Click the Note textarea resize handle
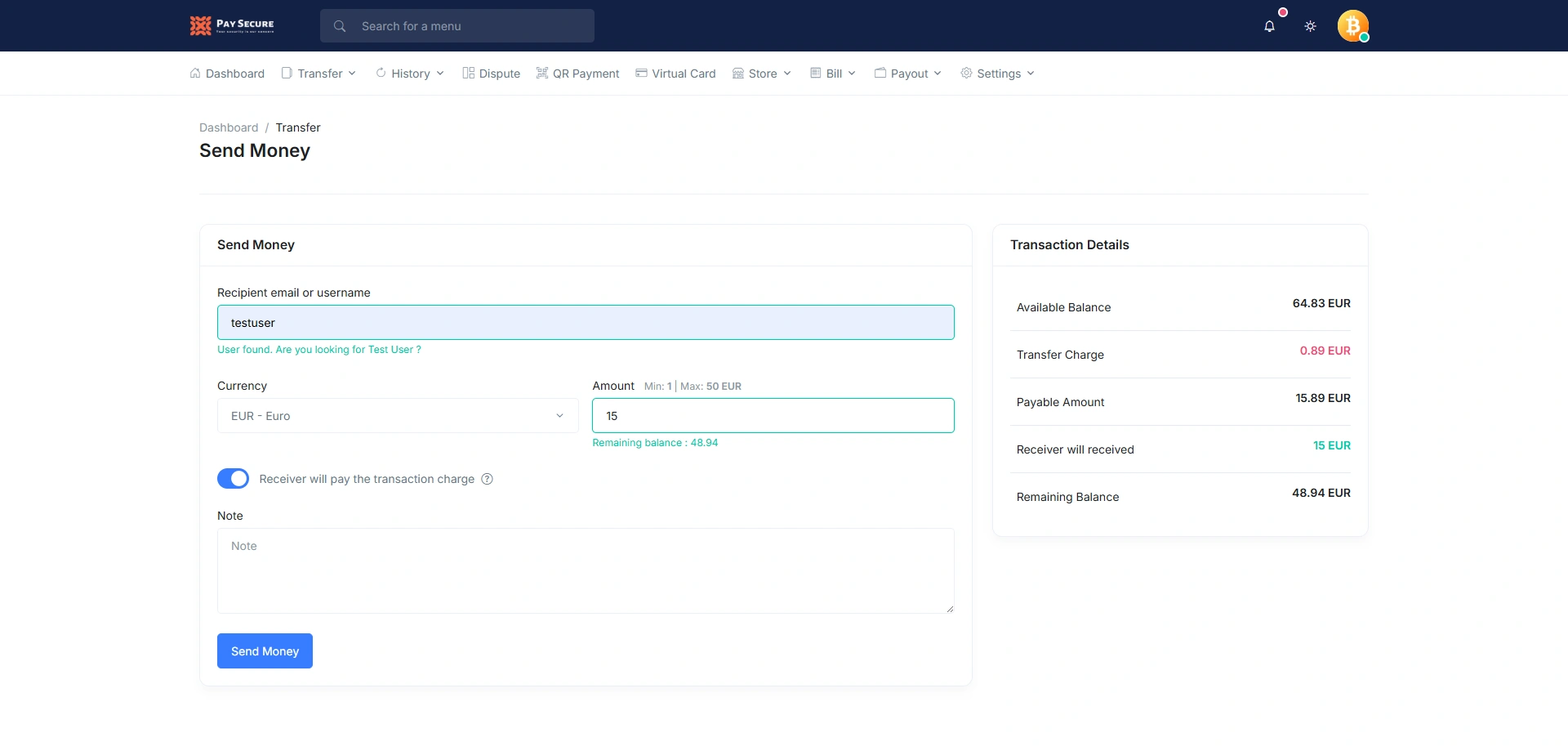Image resolution: width=1568 pixels, height=751 pixels. tap(950, 609)
